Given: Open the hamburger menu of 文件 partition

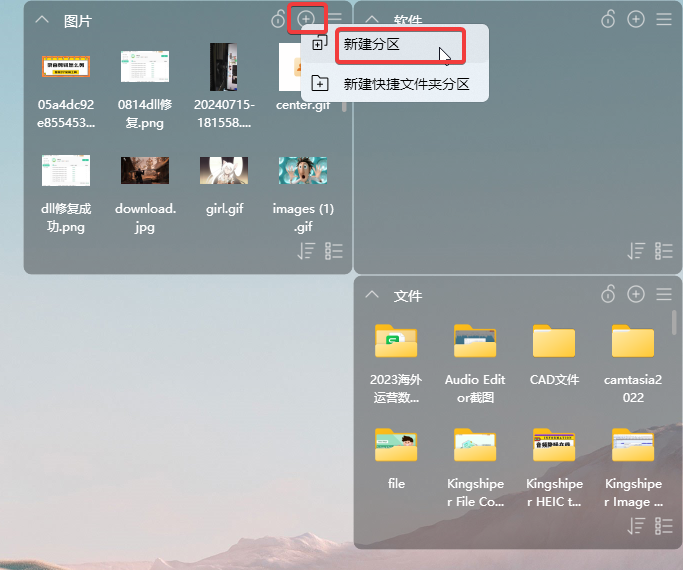Looking at the screenshot, I should pos(664,294).
